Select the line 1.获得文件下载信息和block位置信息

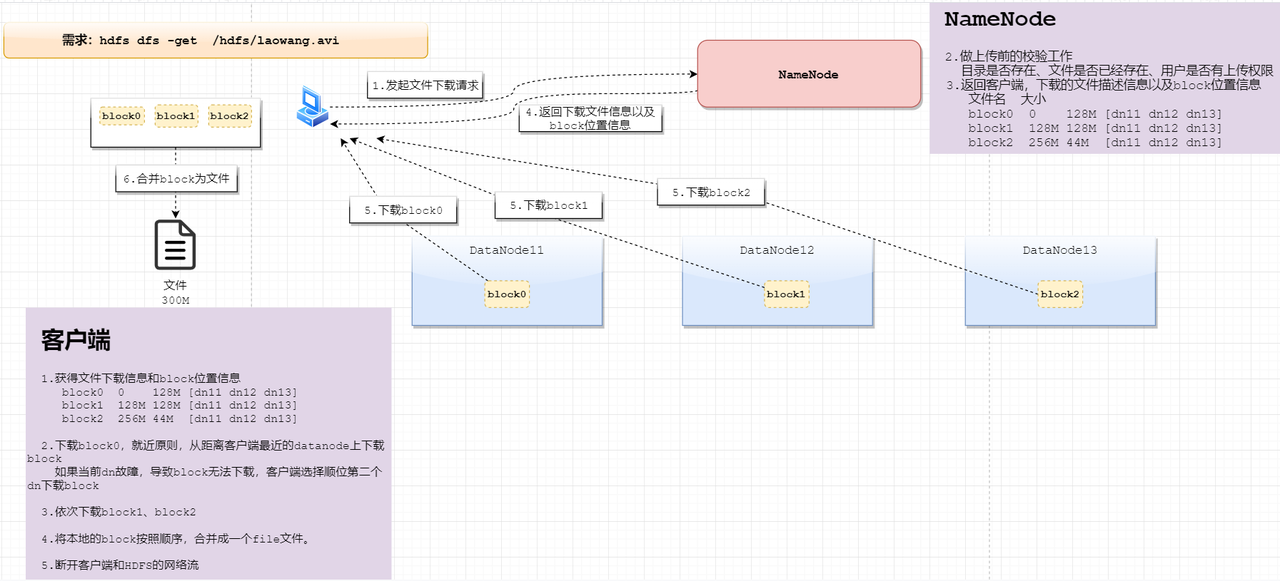(141, 378)
